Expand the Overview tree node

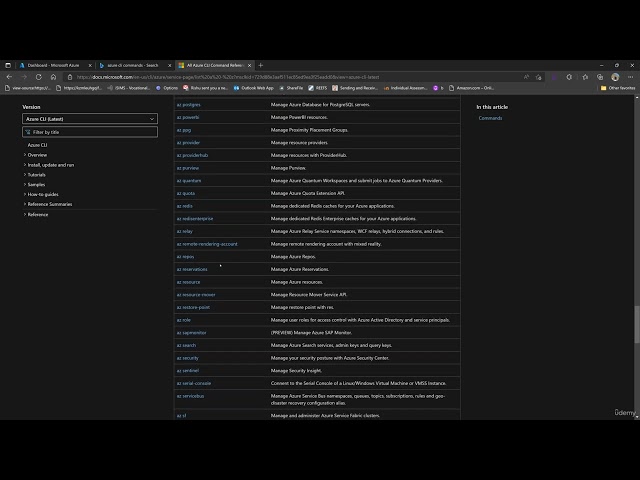click(37, 155)
